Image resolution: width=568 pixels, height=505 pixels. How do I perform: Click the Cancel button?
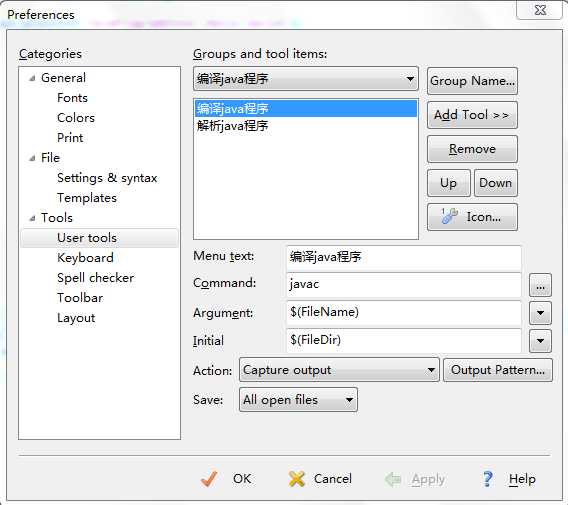pos(320,479)
